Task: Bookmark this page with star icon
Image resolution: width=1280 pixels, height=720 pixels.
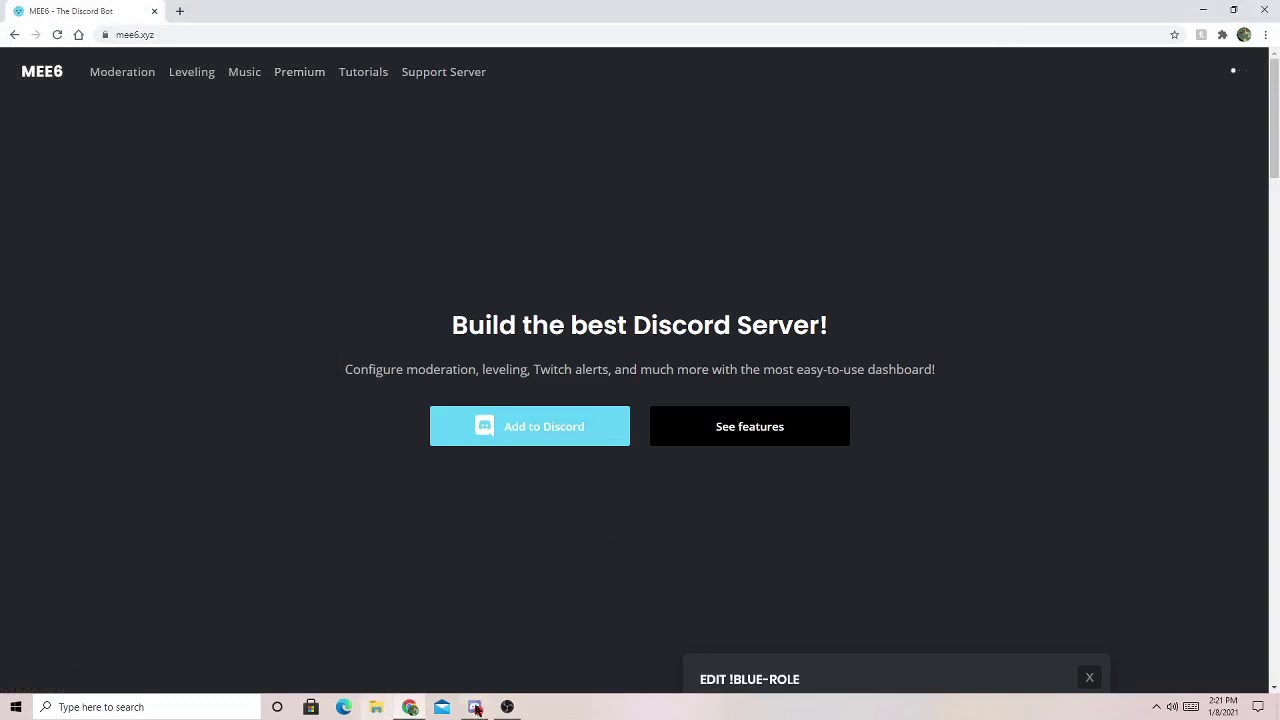Action: 1175,35
